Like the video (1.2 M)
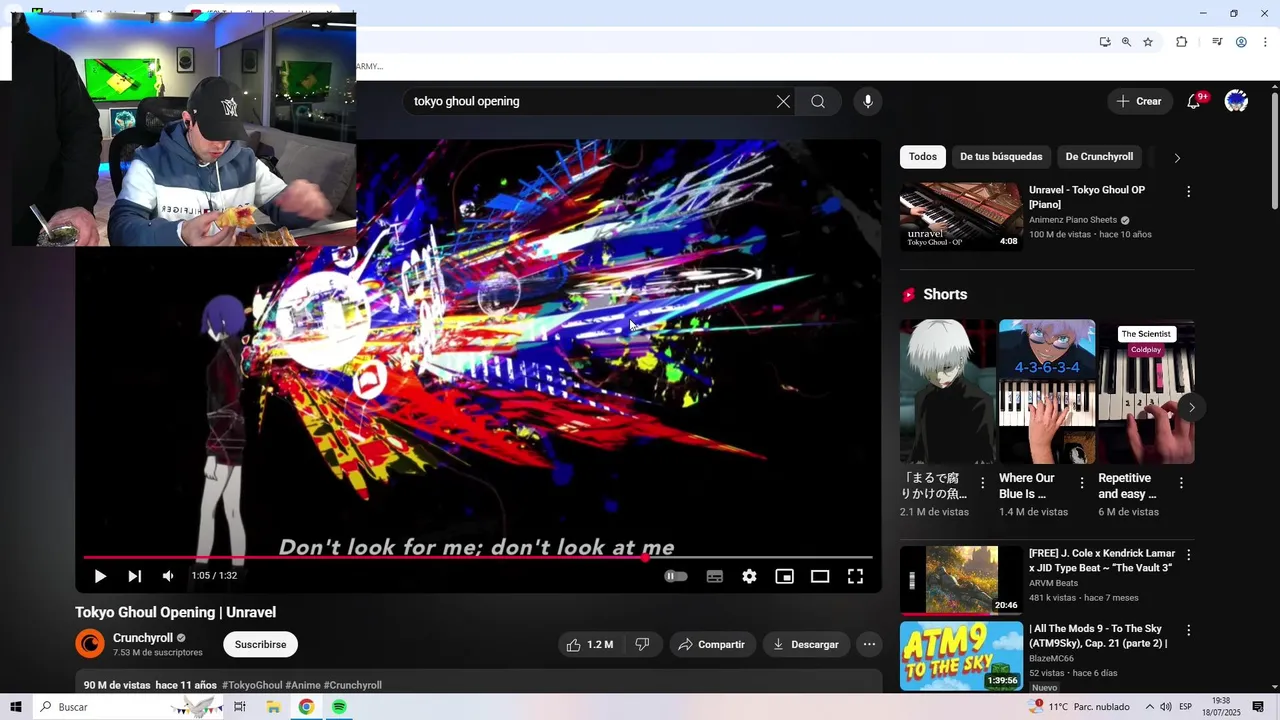The image size is (1280, 720). [589, 645]
